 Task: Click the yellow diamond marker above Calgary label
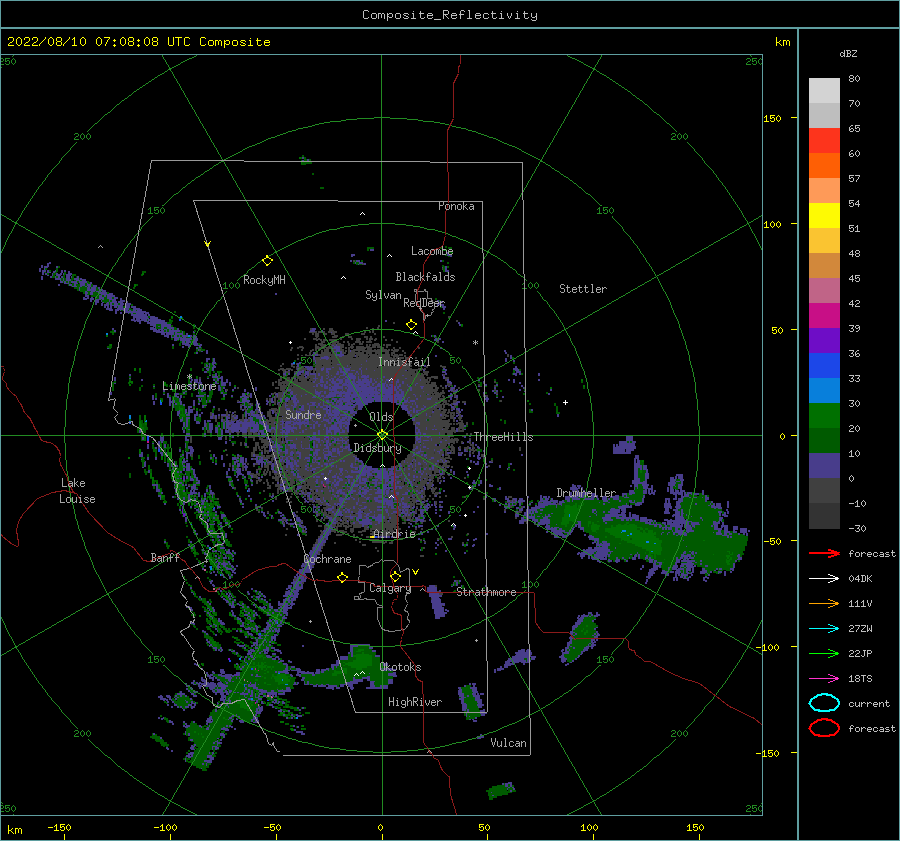click(395, 576)
